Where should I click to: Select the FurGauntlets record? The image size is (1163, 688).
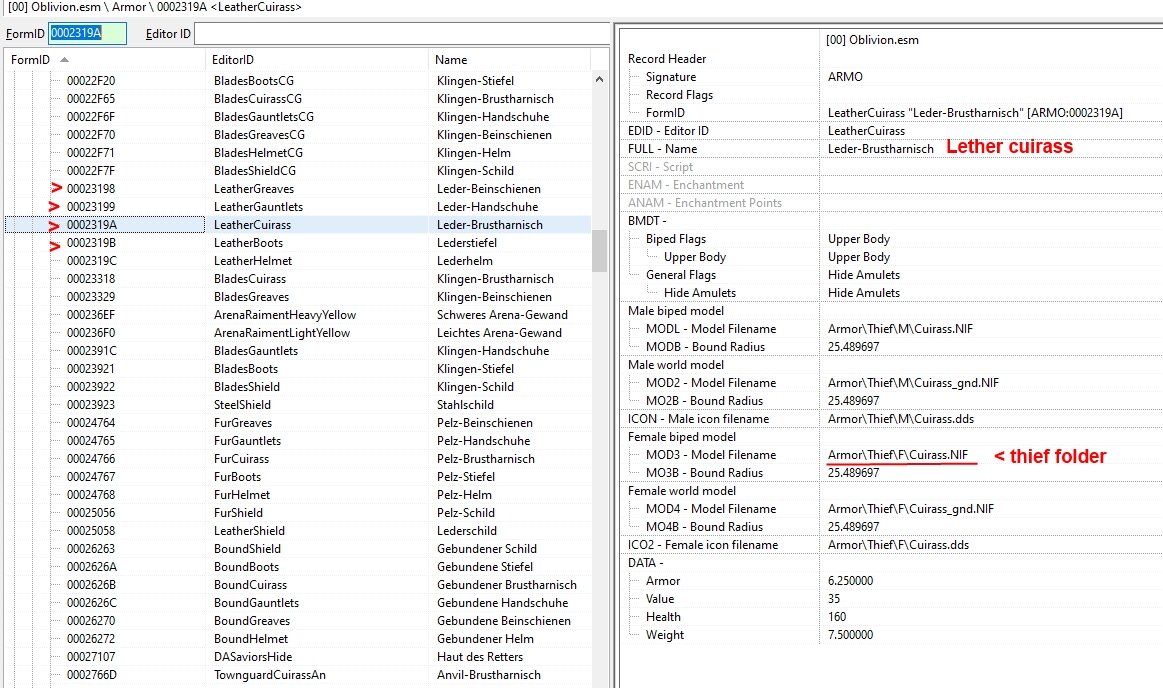point(298,441)
